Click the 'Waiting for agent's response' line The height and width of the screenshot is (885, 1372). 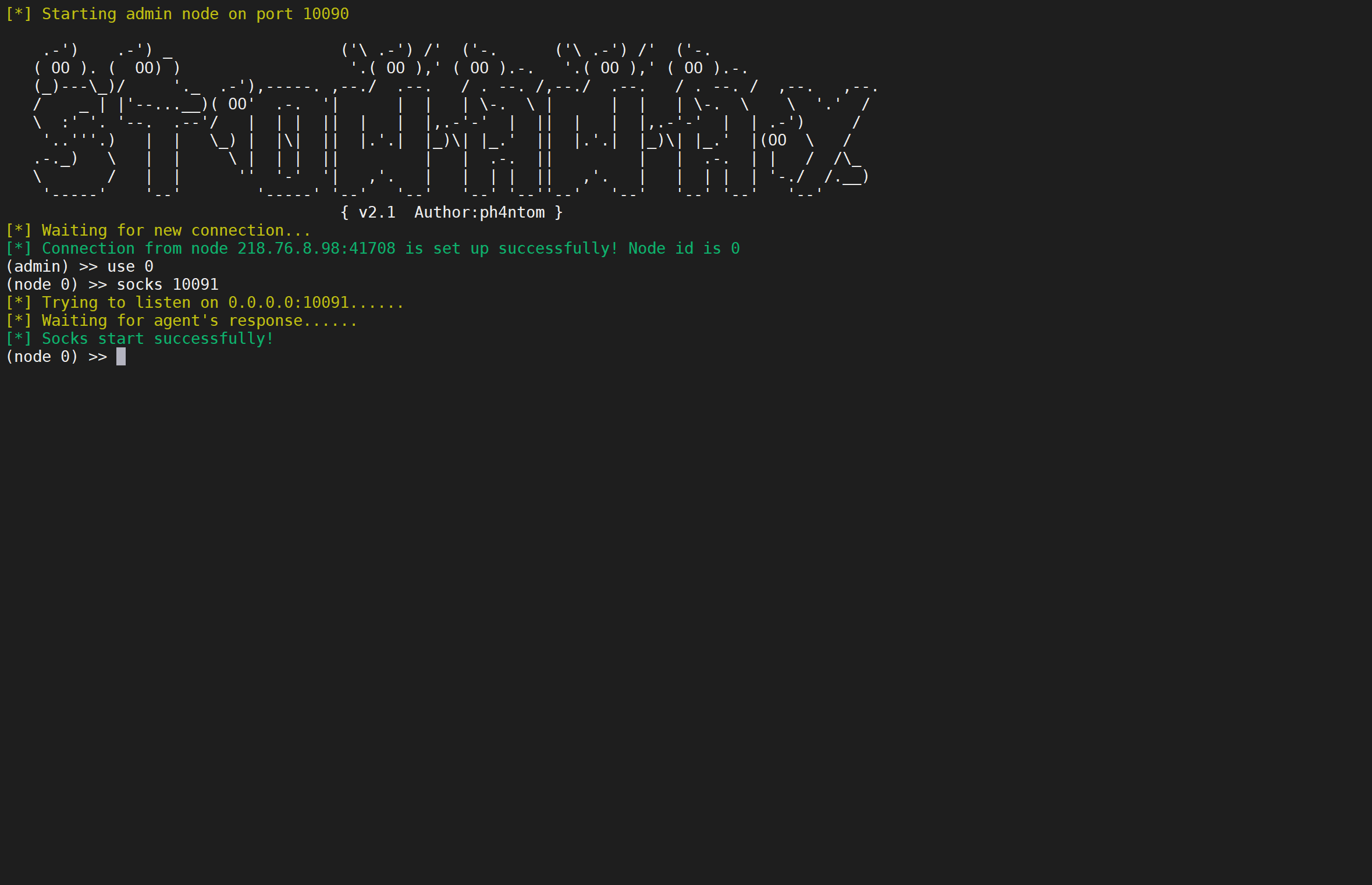point(199,321)
